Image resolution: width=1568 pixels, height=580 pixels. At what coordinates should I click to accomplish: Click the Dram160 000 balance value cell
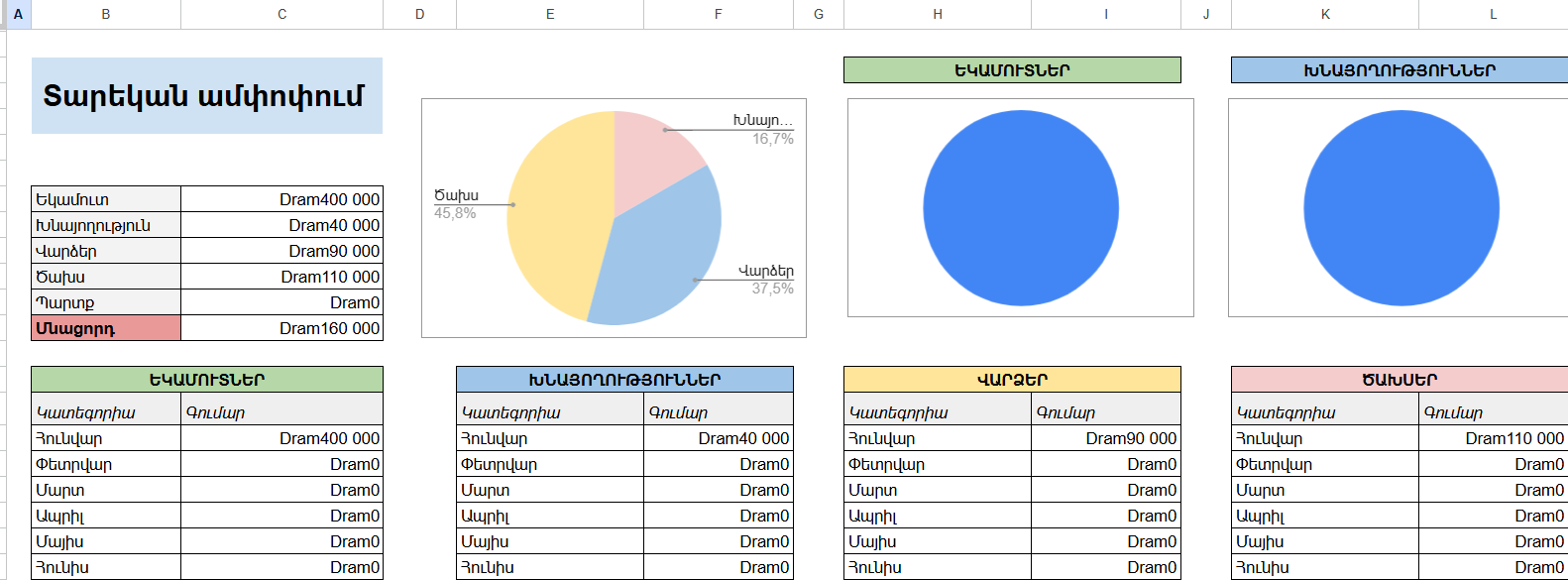281,328
